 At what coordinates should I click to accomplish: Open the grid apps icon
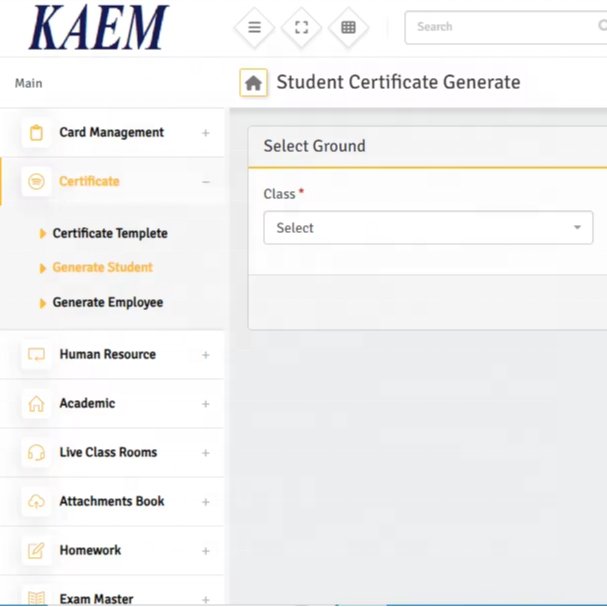[348, 28]
